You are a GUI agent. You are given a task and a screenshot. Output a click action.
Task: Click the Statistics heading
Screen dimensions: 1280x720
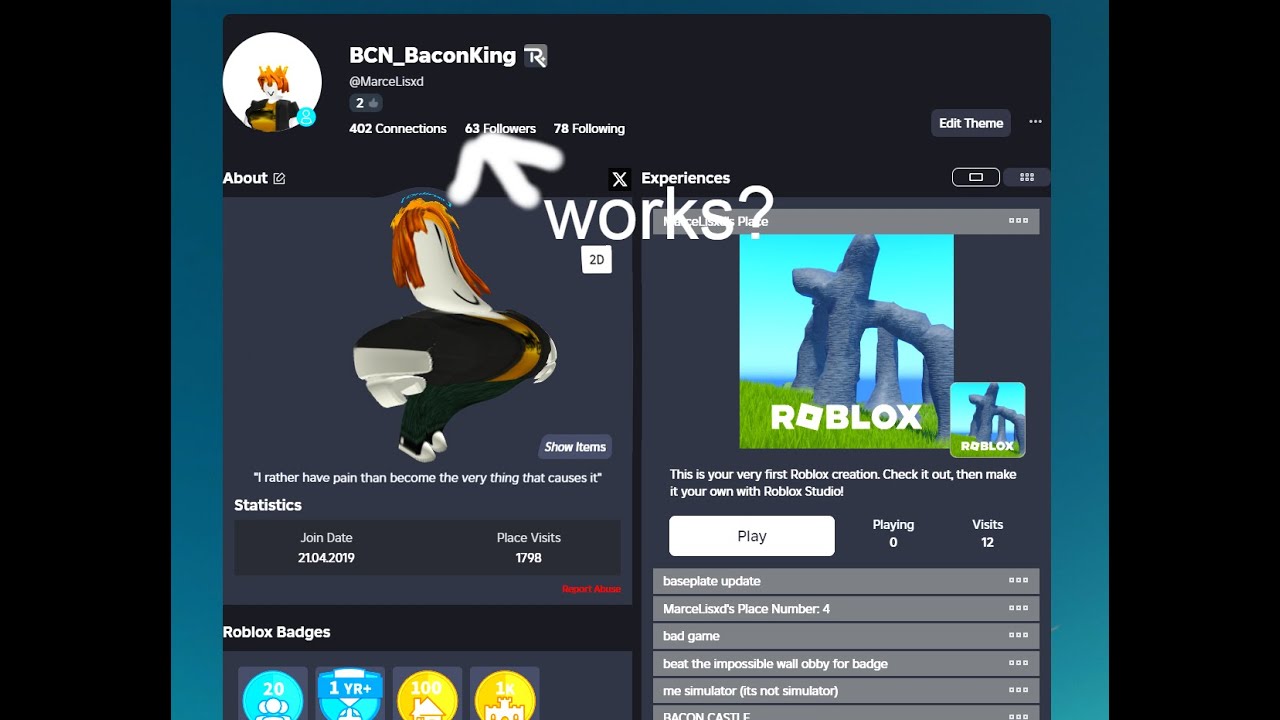268,505
